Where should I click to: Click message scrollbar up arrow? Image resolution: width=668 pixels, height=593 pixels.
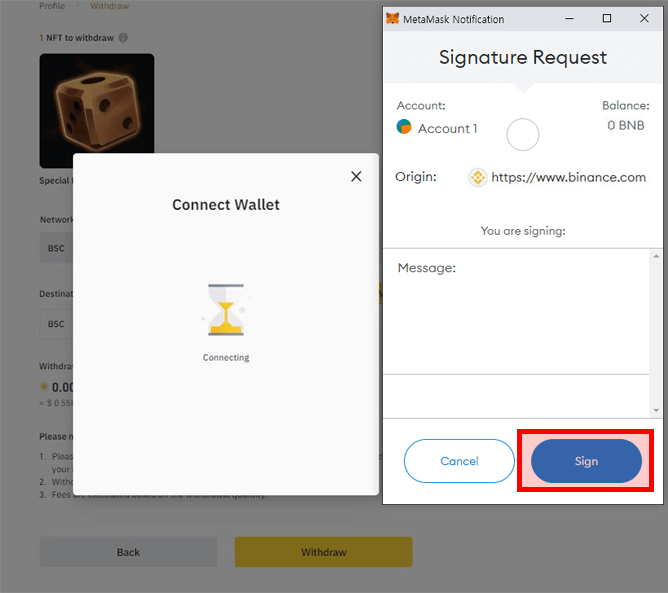pos(656,256)
